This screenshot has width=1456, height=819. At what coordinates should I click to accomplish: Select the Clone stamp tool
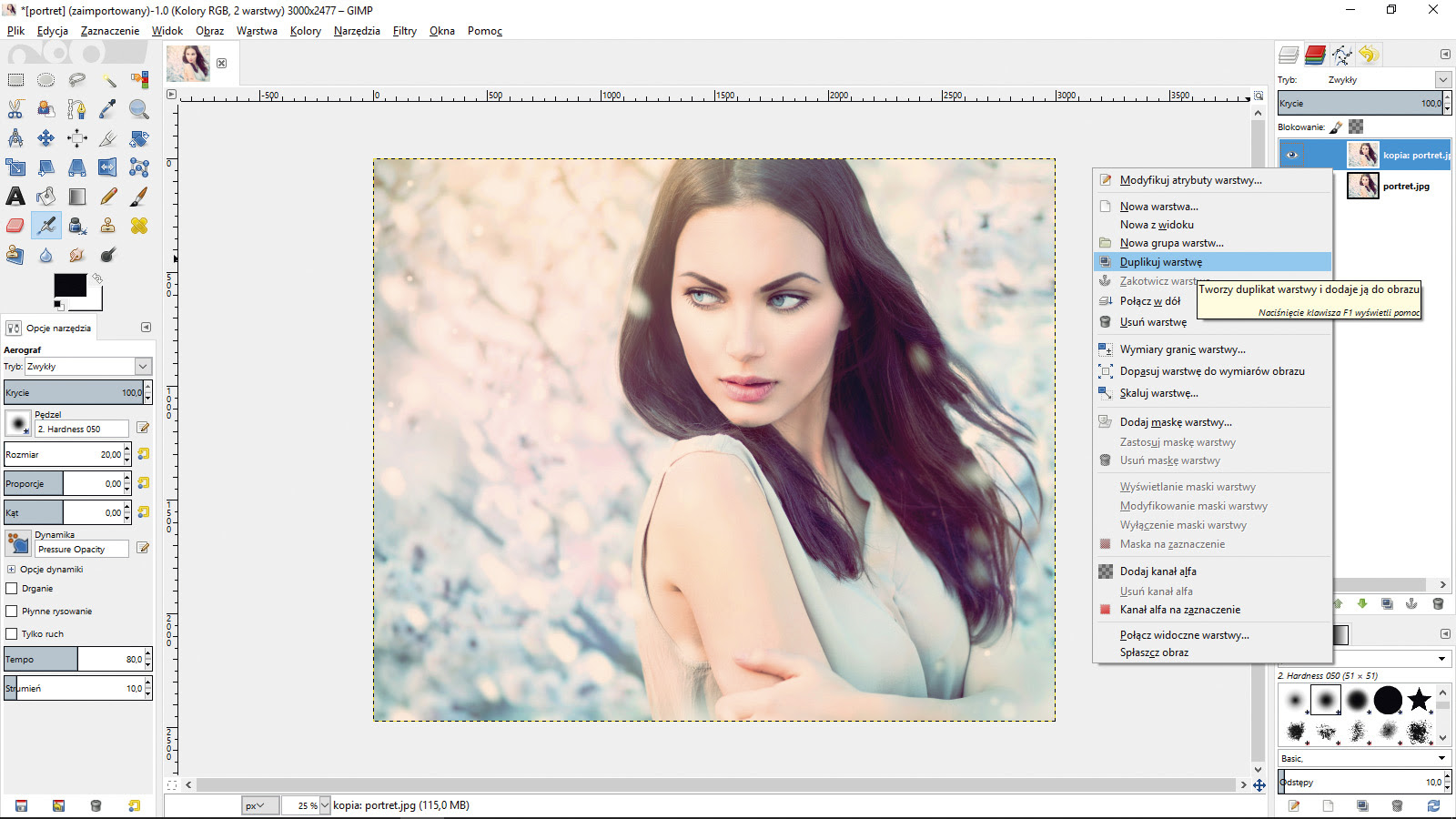(108, 226)
